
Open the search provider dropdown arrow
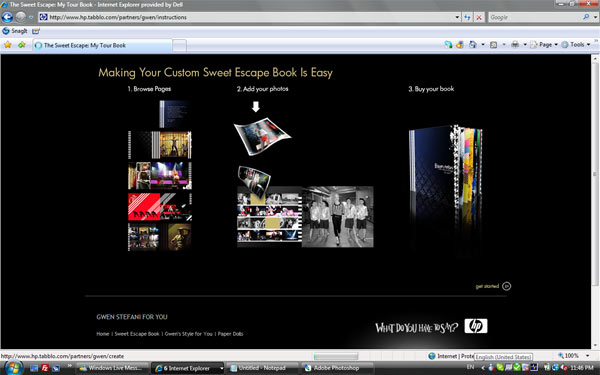pos(595,17)
